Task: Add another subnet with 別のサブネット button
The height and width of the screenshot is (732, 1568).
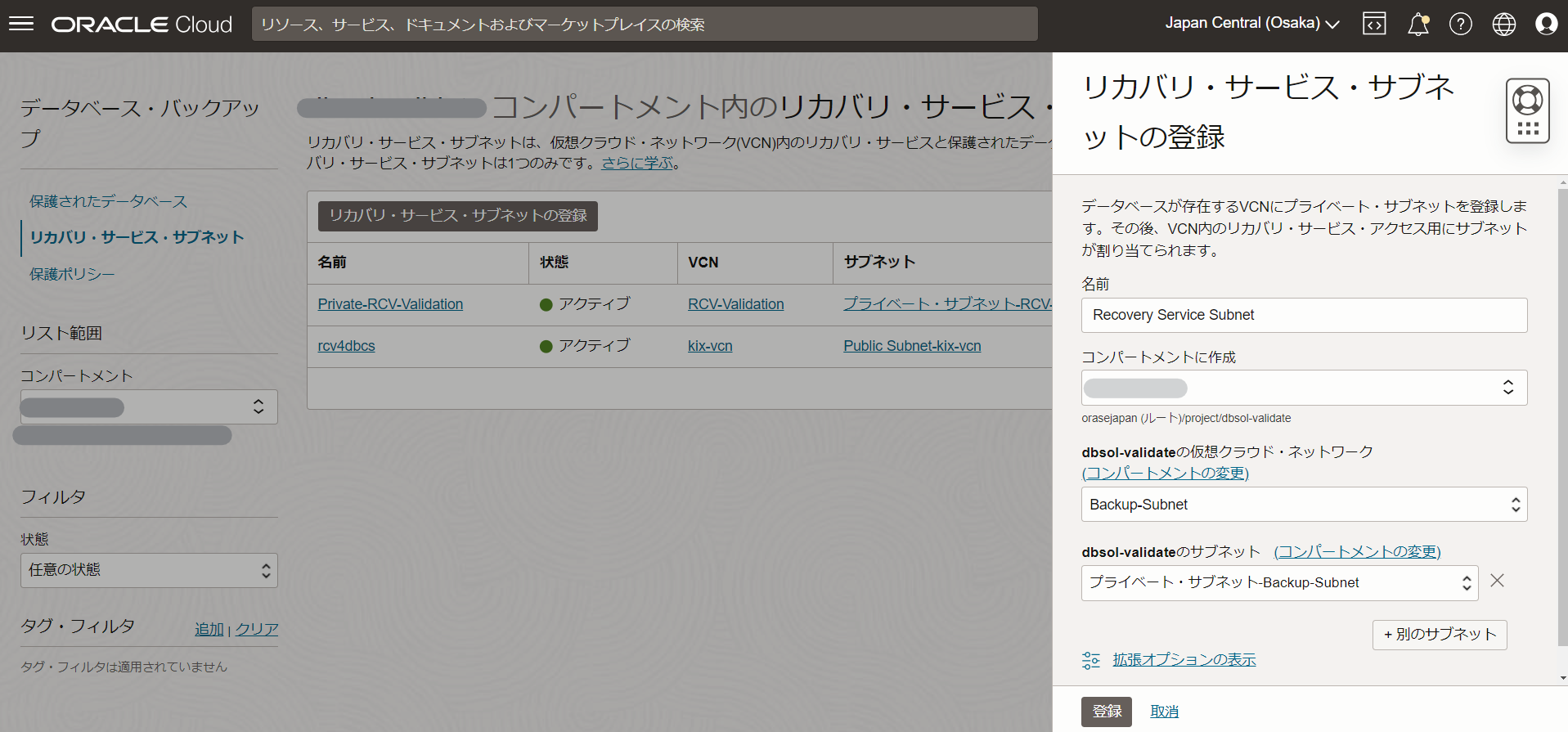Action: (1439, 635)
